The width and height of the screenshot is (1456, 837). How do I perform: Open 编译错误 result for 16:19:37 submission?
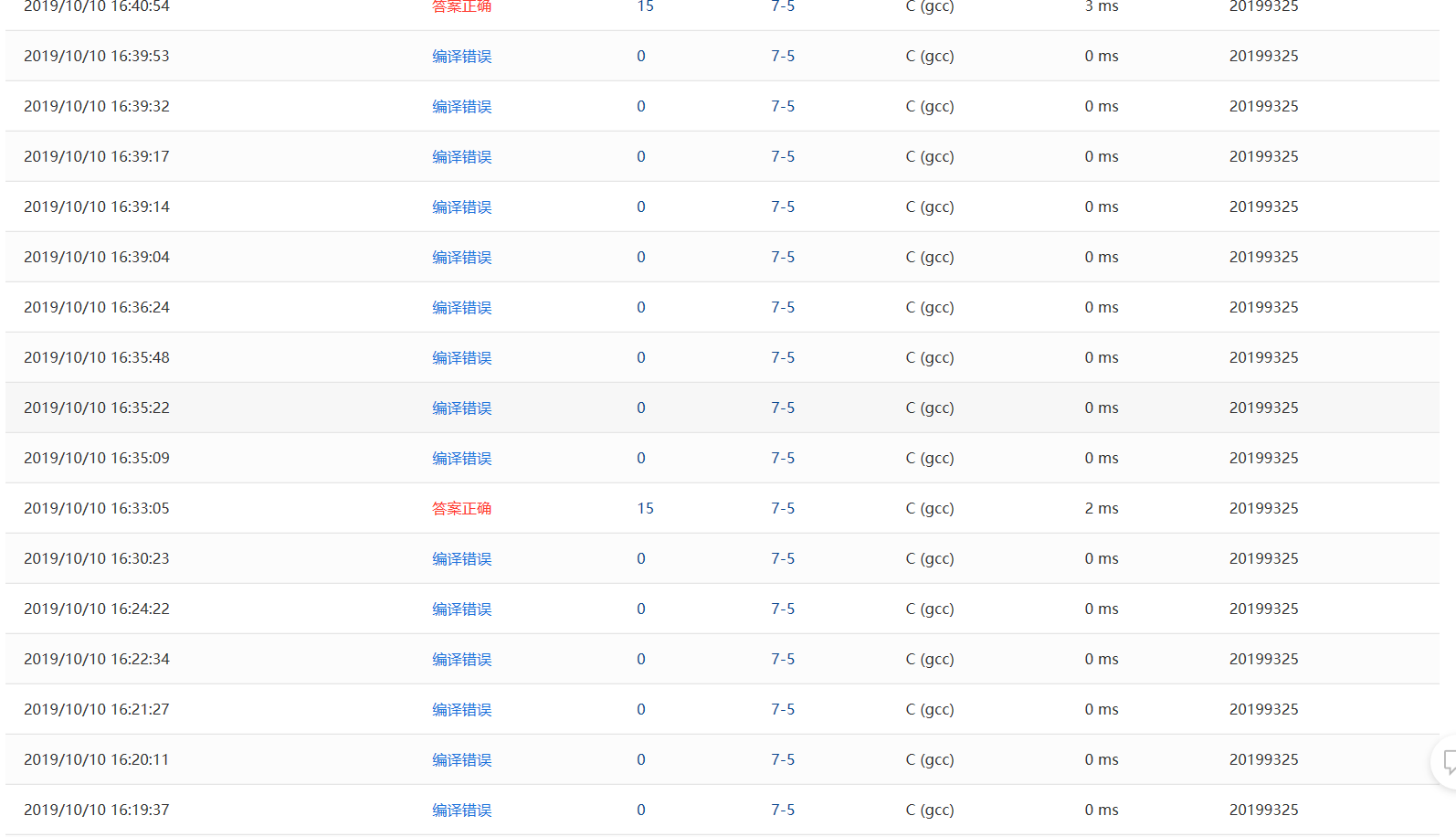pos(461,811)
